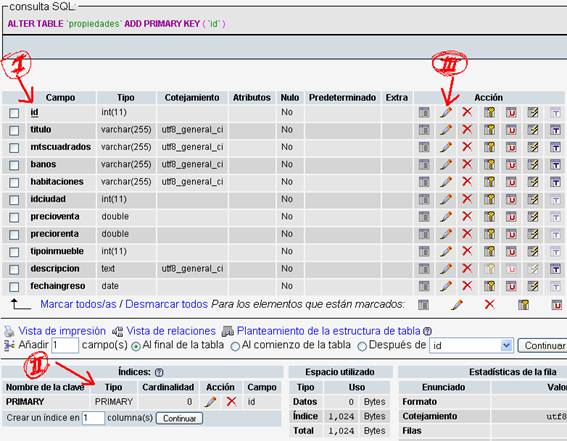Click 'Desmarcar todos' link
This screenshot has height=441, width=567.
click(166, 304)
